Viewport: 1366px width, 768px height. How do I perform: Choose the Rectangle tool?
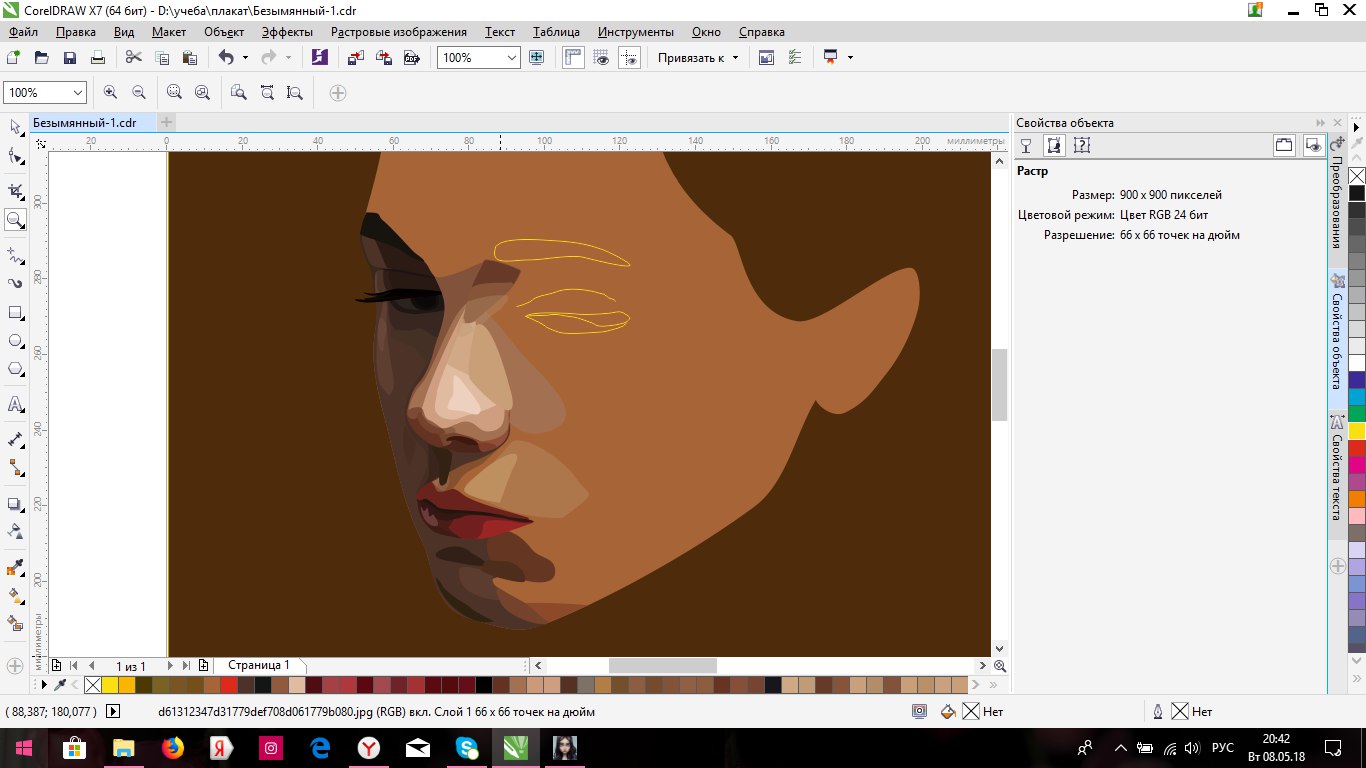coord(15,312)
